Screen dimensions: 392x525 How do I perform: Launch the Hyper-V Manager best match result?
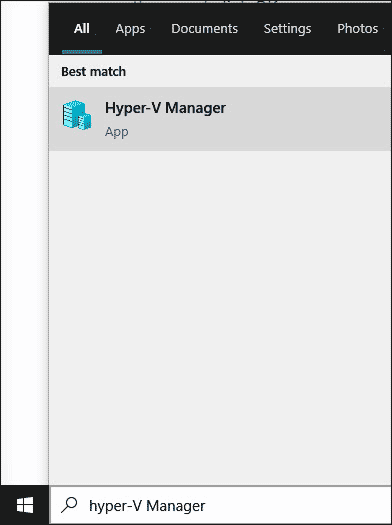[x=220, y=119]
